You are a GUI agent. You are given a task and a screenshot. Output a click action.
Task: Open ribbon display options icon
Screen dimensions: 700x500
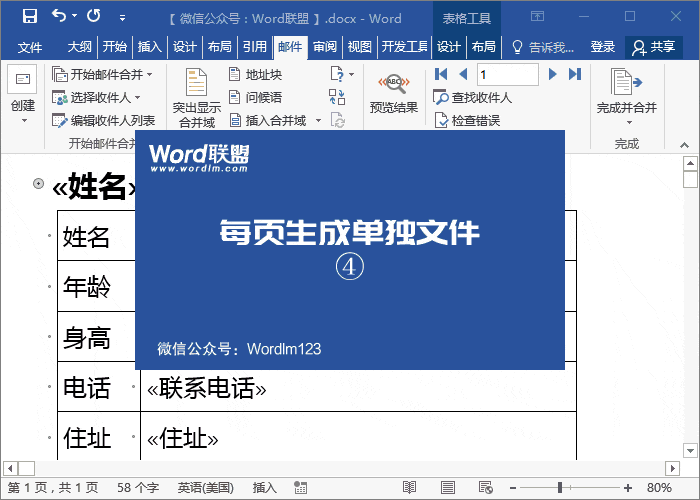(538, 17)
